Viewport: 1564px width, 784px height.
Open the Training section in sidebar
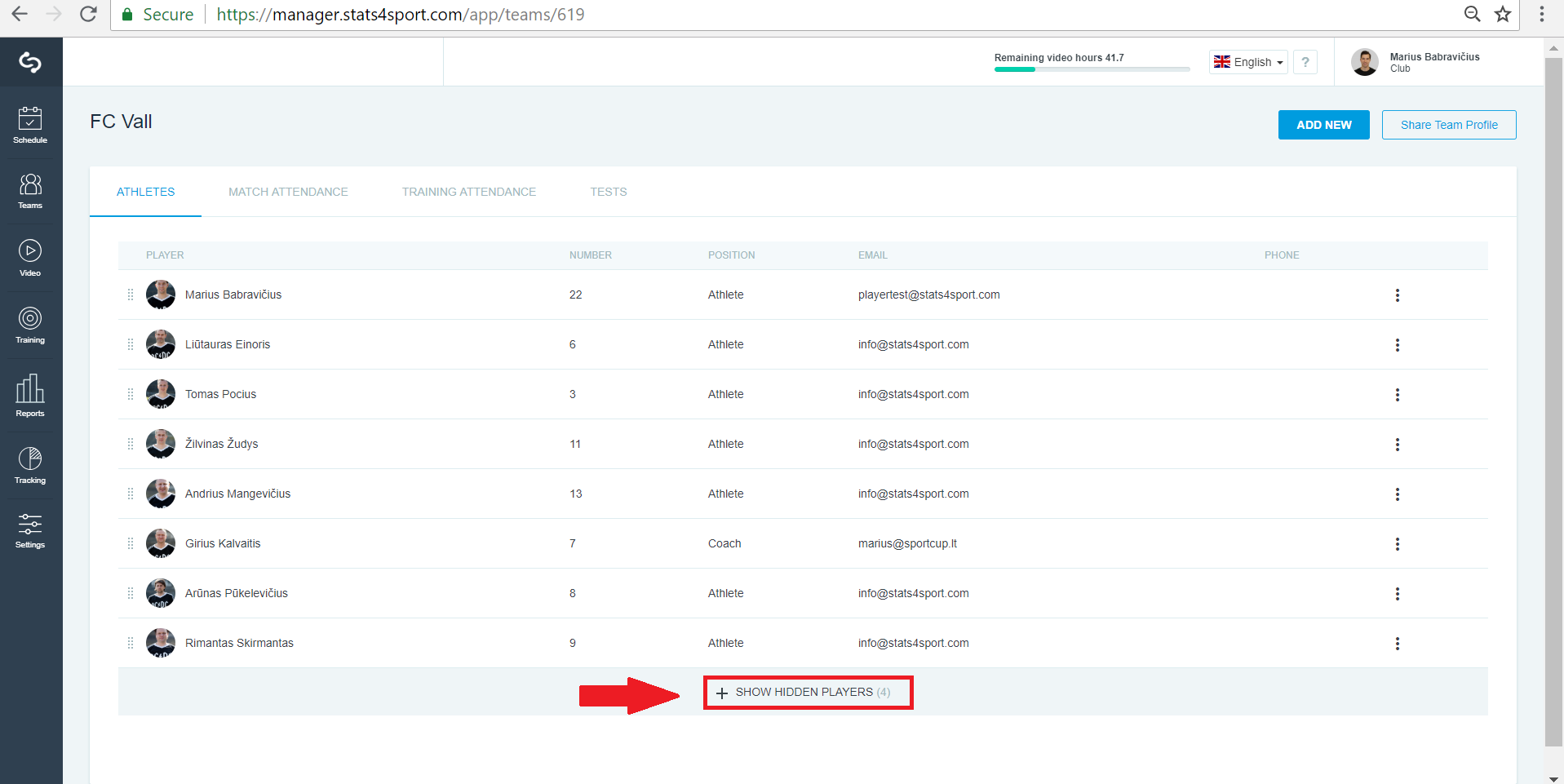(30, 325)
